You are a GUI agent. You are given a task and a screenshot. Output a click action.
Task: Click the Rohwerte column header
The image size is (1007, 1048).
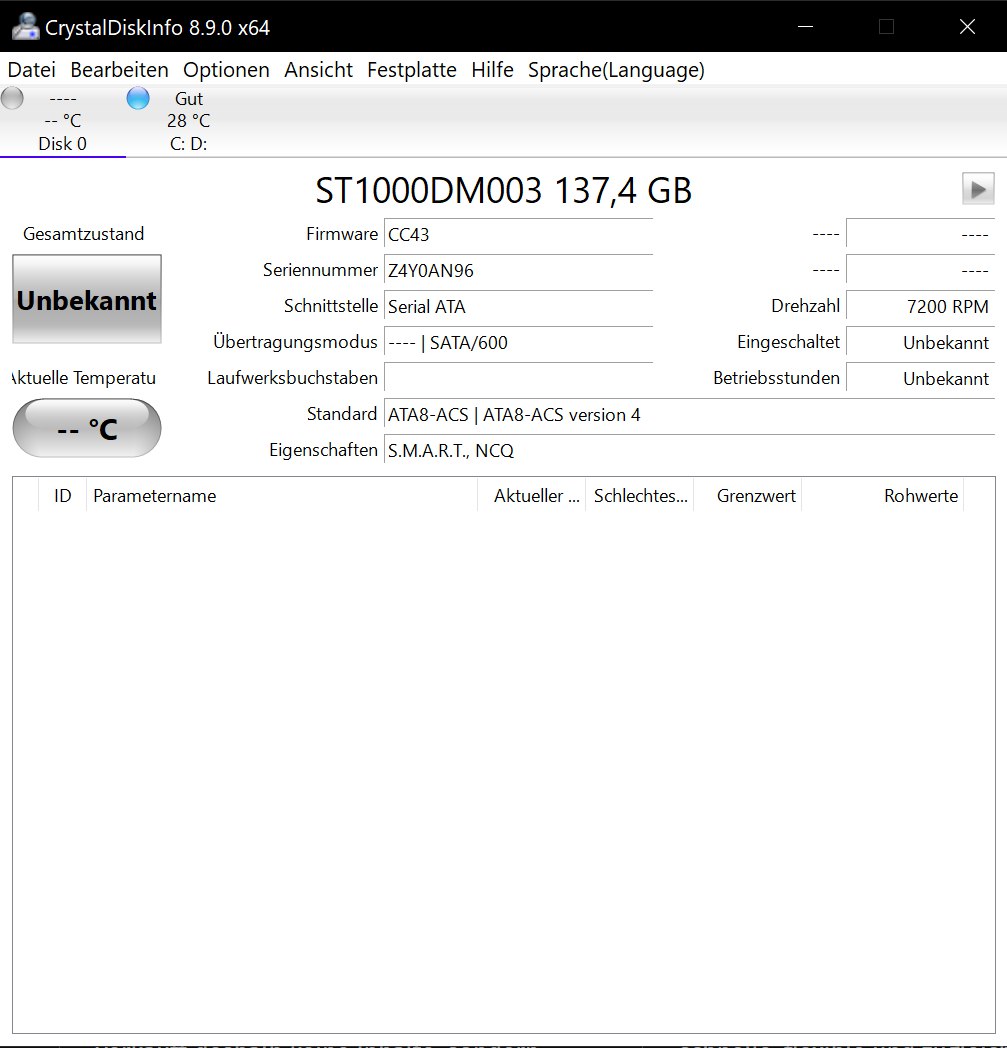click(x=883, y=496)
